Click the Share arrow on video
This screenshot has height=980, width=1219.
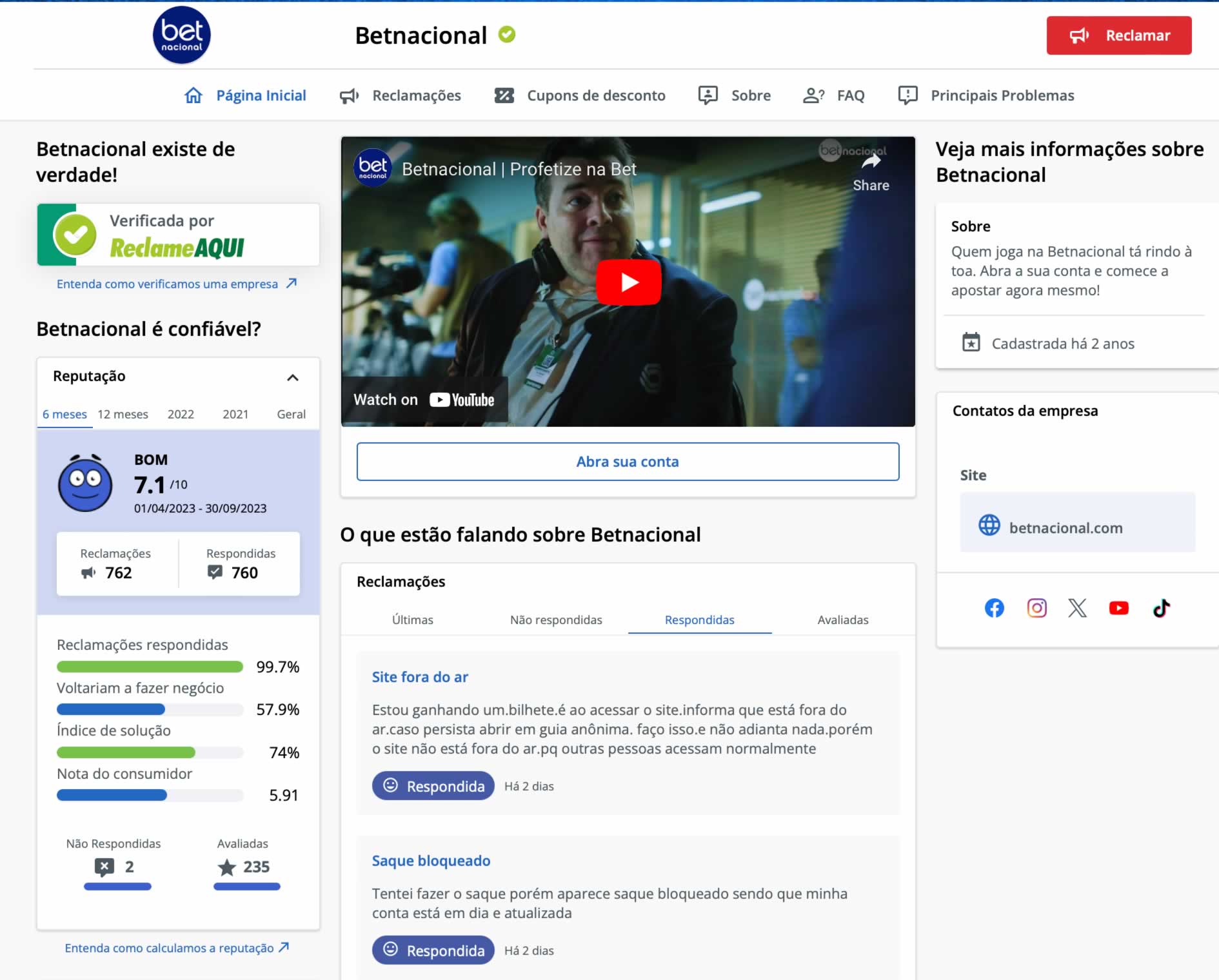tap(871, 162)
